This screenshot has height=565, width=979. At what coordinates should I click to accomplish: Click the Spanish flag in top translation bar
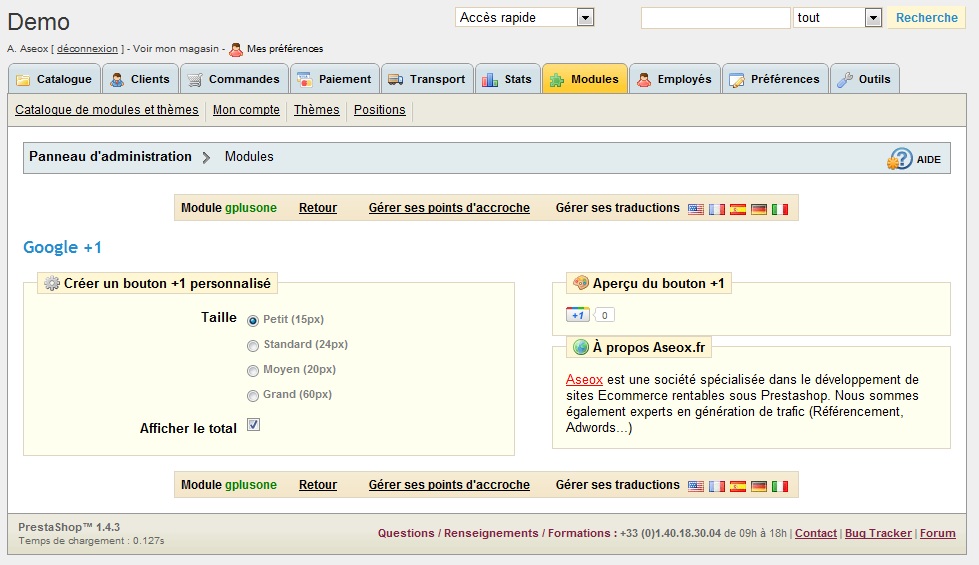(x=738, y=209)
